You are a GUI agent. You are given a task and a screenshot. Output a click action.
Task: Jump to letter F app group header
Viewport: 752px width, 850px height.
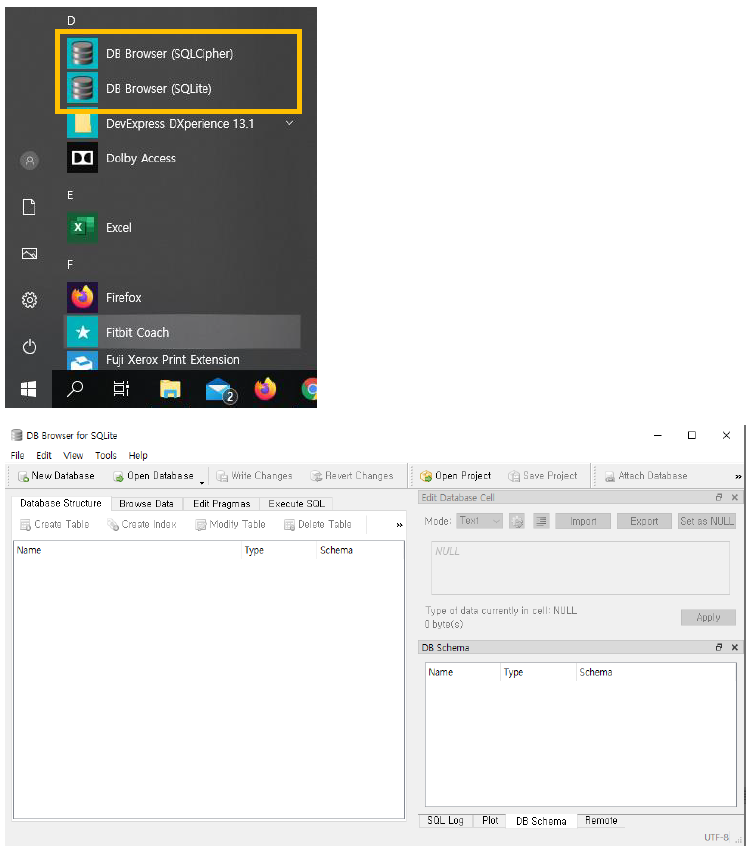click(x=69, y=265)
